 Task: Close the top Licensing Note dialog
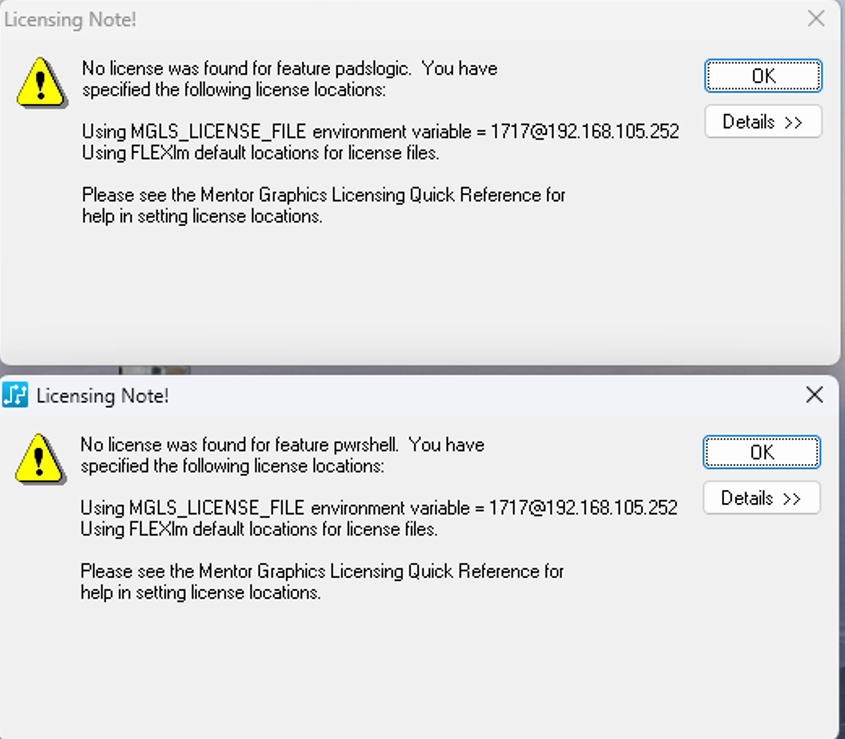[816, 19]
